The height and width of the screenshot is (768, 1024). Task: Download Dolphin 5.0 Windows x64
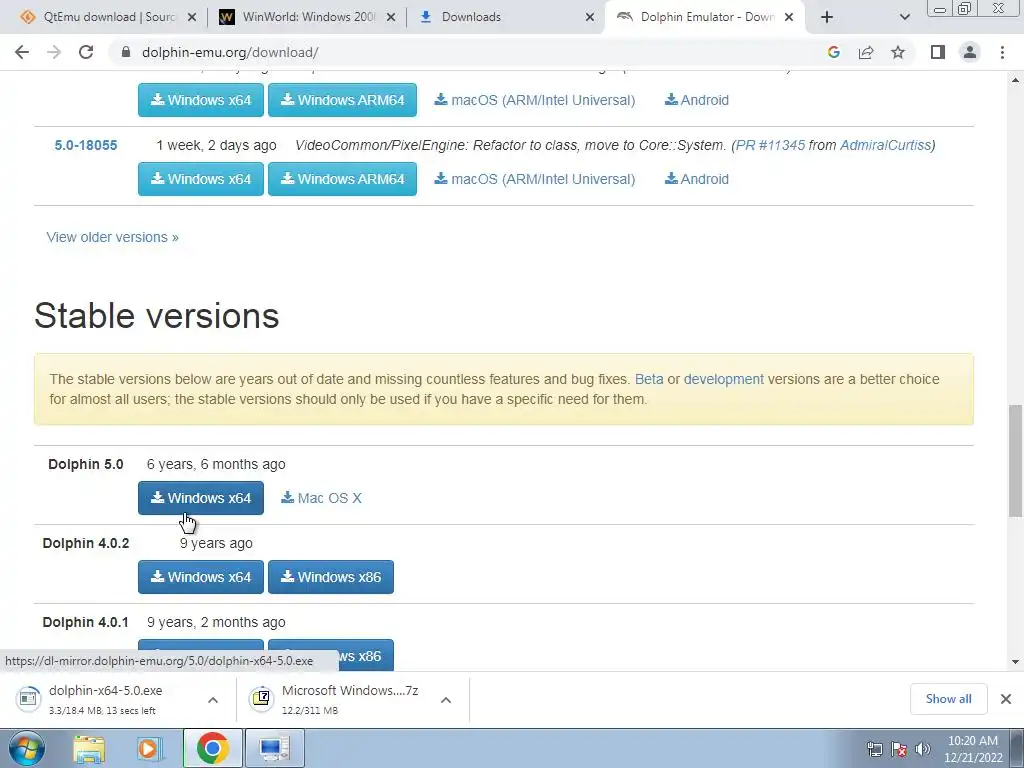tap(201, 498)
